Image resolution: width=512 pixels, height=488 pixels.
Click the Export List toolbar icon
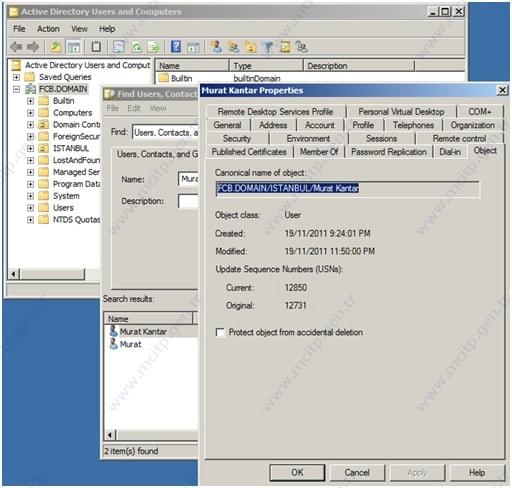pos(154,47)
